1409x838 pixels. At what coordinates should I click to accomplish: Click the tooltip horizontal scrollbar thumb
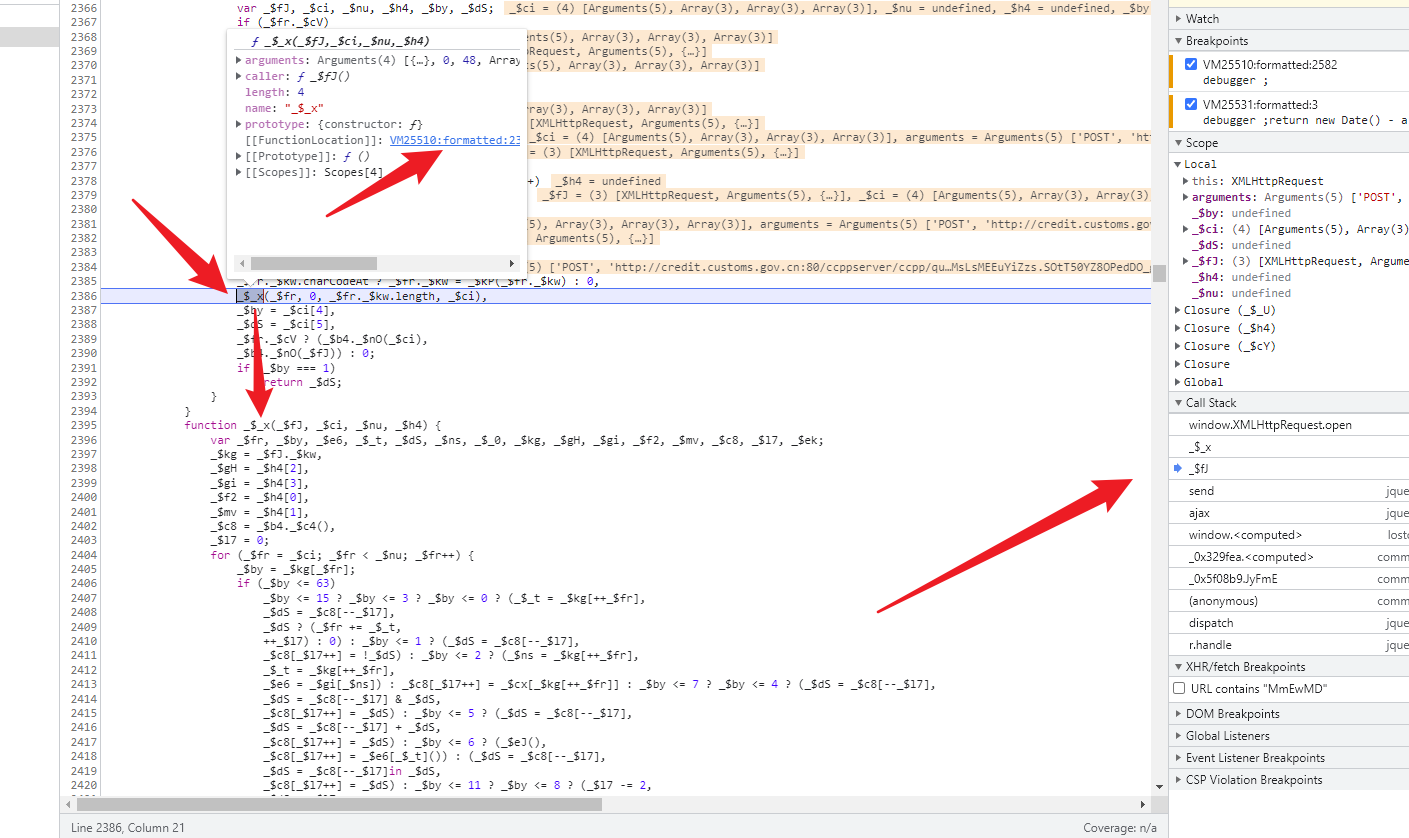click(x=313, y=264)
